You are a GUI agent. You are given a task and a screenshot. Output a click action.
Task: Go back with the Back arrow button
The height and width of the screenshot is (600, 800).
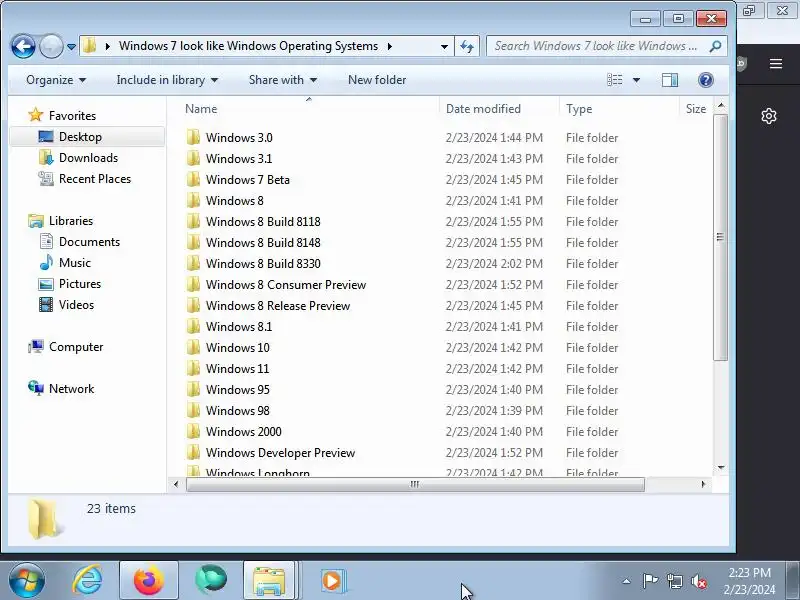(x=23, y=46)
